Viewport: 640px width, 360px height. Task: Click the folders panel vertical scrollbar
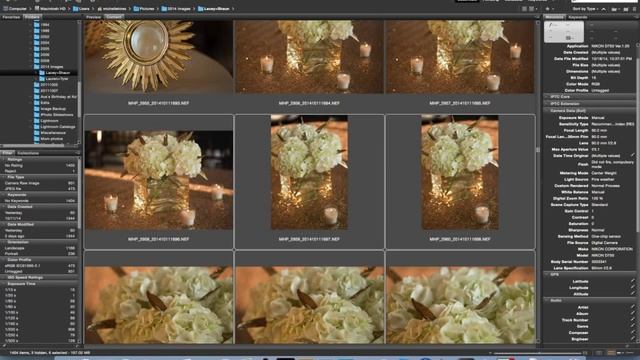[x=79, y=100]
